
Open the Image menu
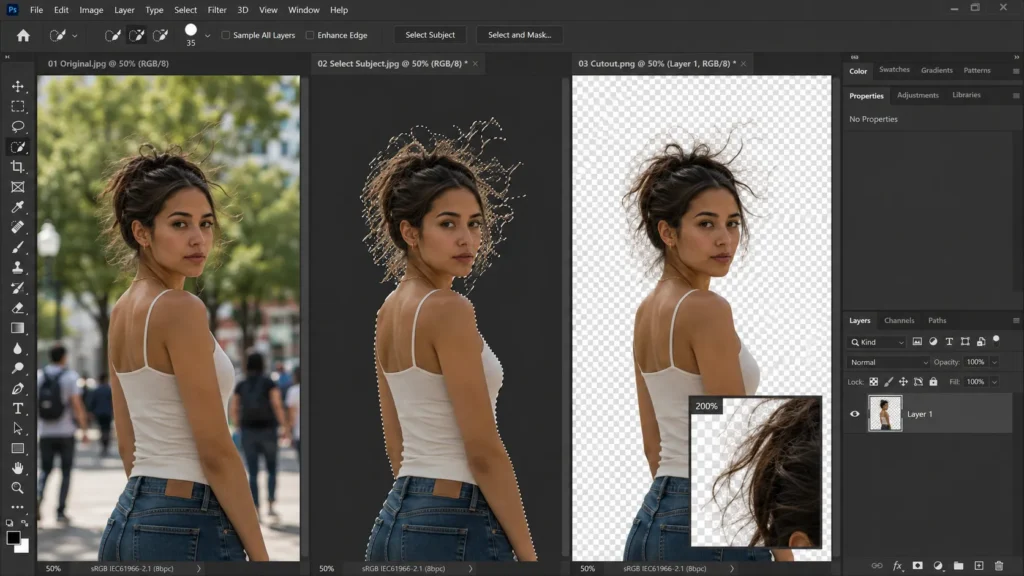91,10
